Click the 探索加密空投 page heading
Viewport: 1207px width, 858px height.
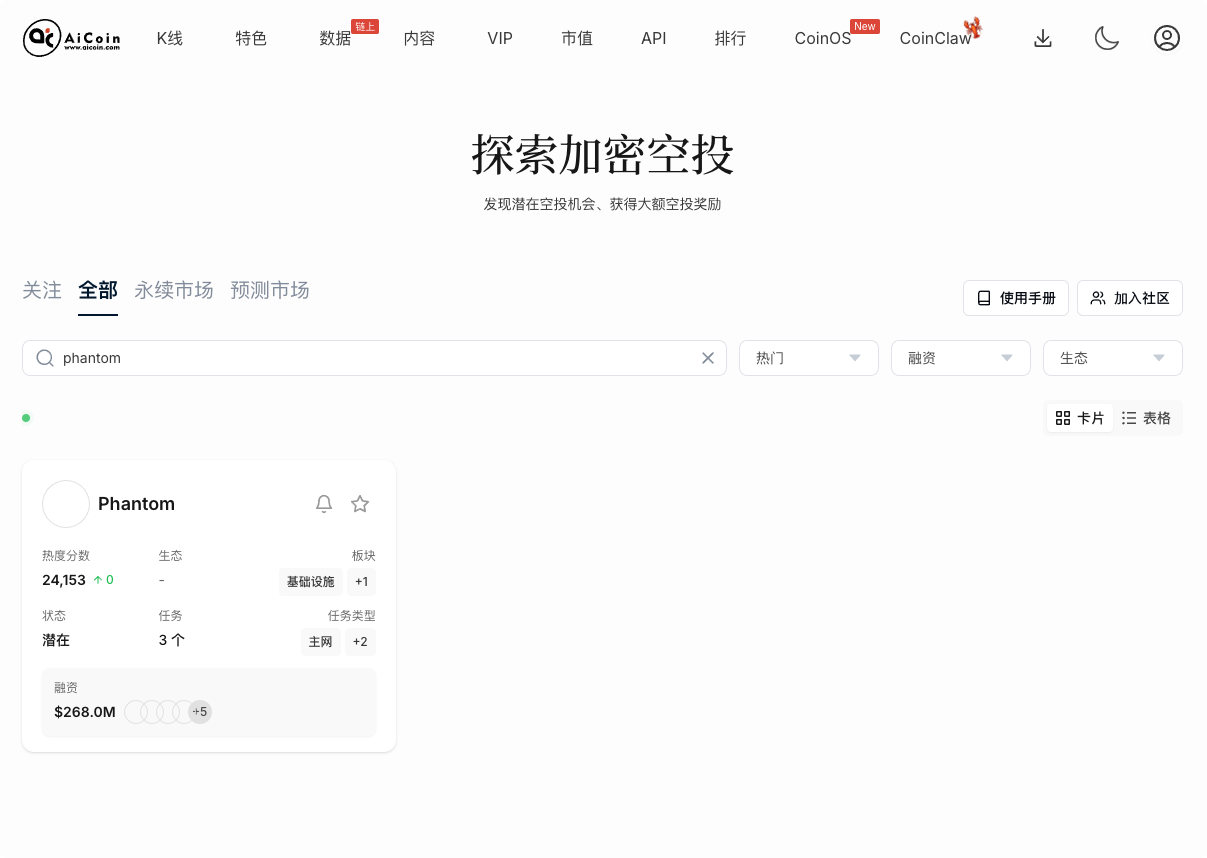(603, 156)
